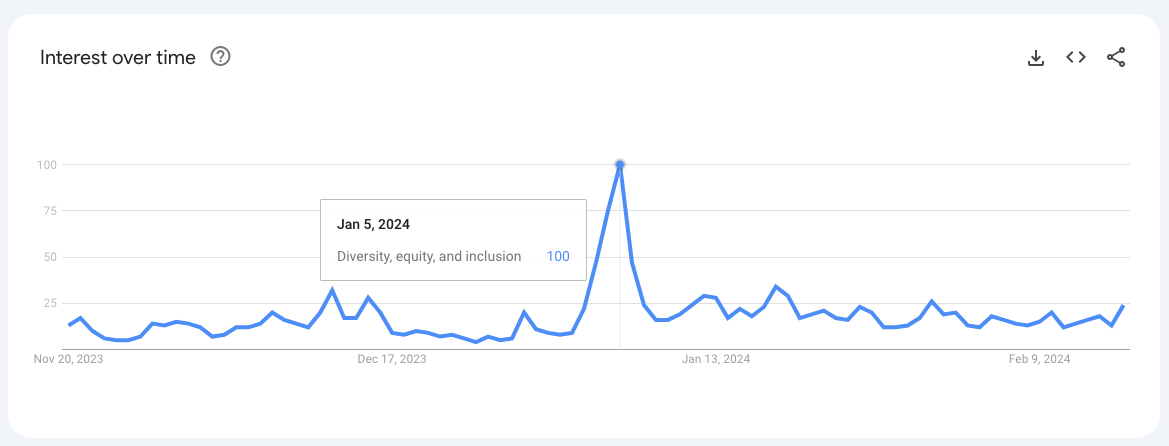The height and width of the screenshot is (446, 1169).
Task: Click the 25 y-axis label
Action: tap(49, 303)
